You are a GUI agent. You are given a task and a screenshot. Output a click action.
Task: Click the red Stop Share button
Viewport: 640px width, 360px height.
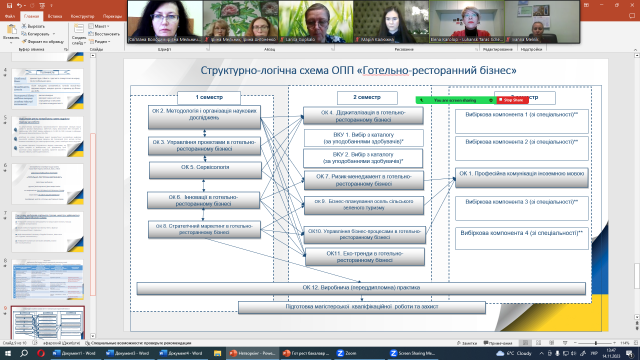(512, 100)
